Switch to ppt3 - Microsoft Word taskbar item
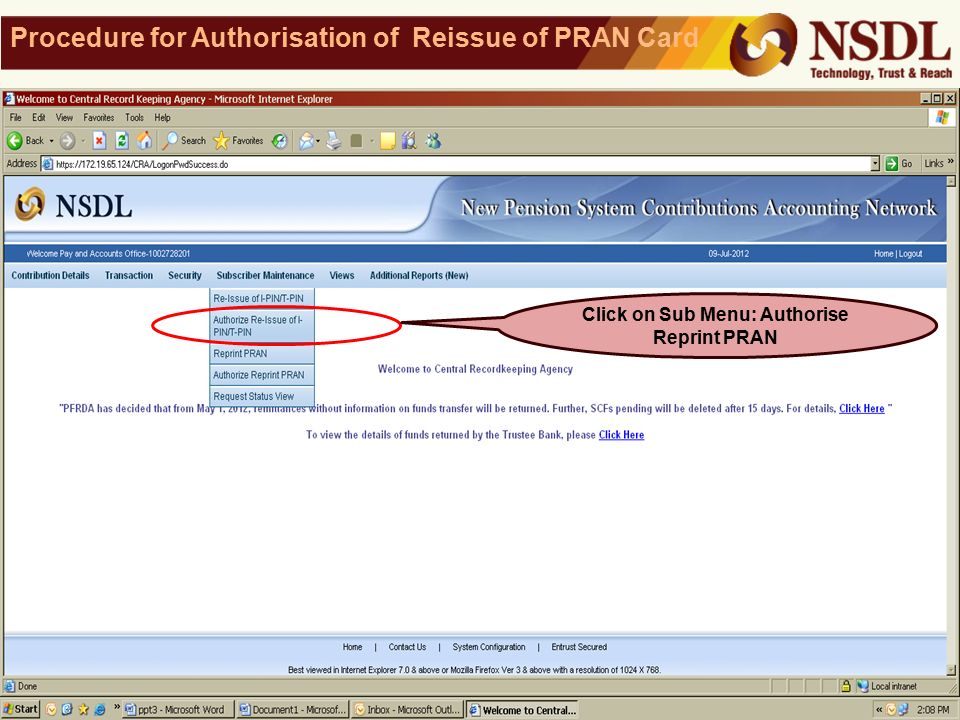 [178, 710]
